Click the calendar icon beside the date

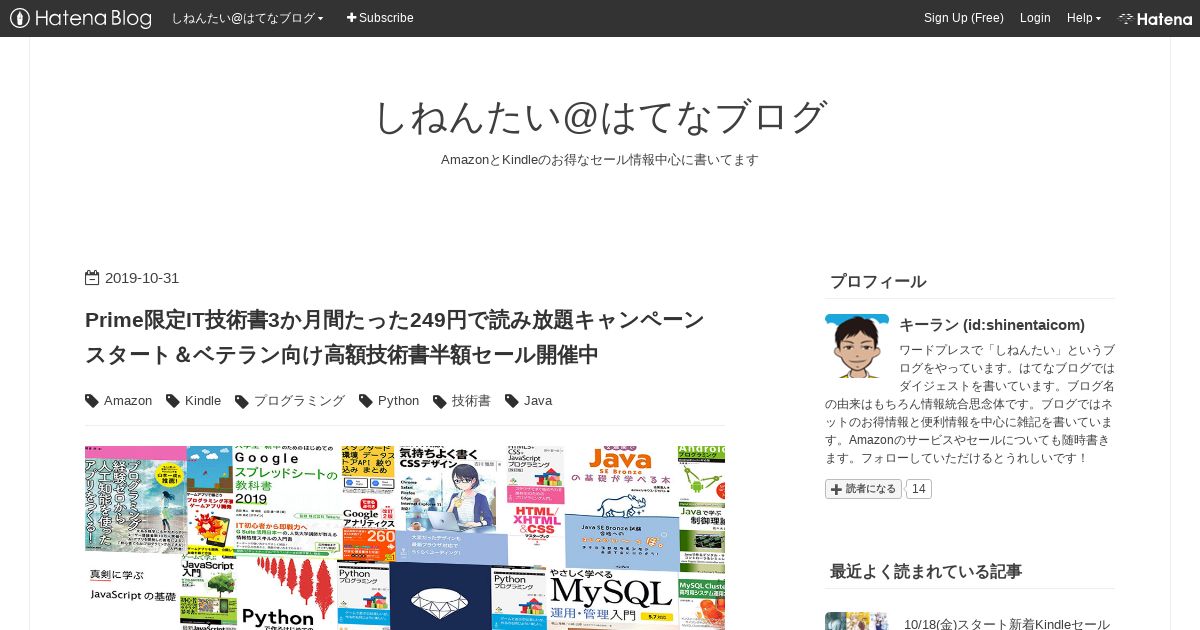pyautogui.click(x=92, y=278)
